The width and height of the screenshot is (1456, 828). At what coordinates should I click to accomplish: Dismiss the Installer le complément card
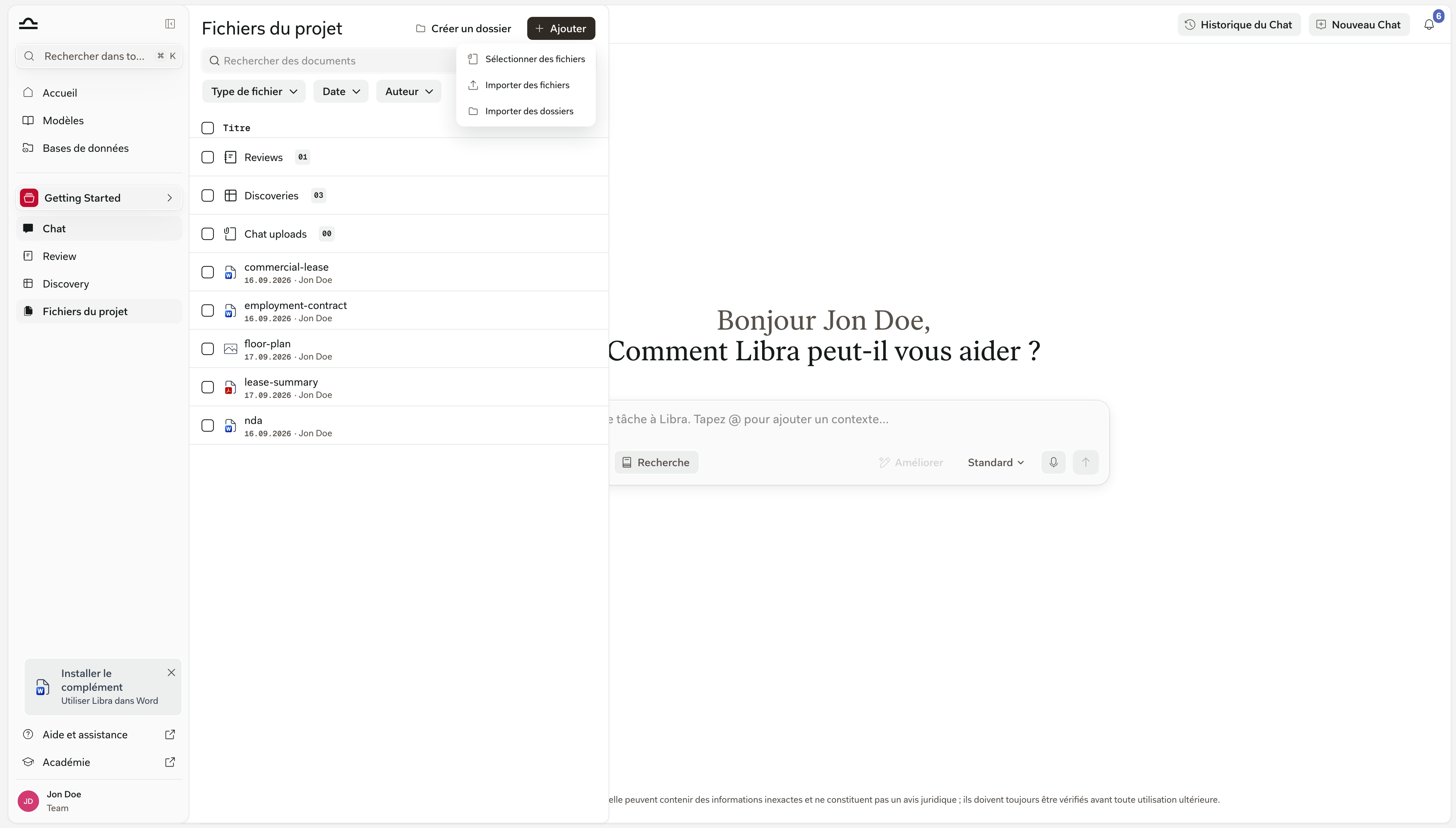[171, 673]
